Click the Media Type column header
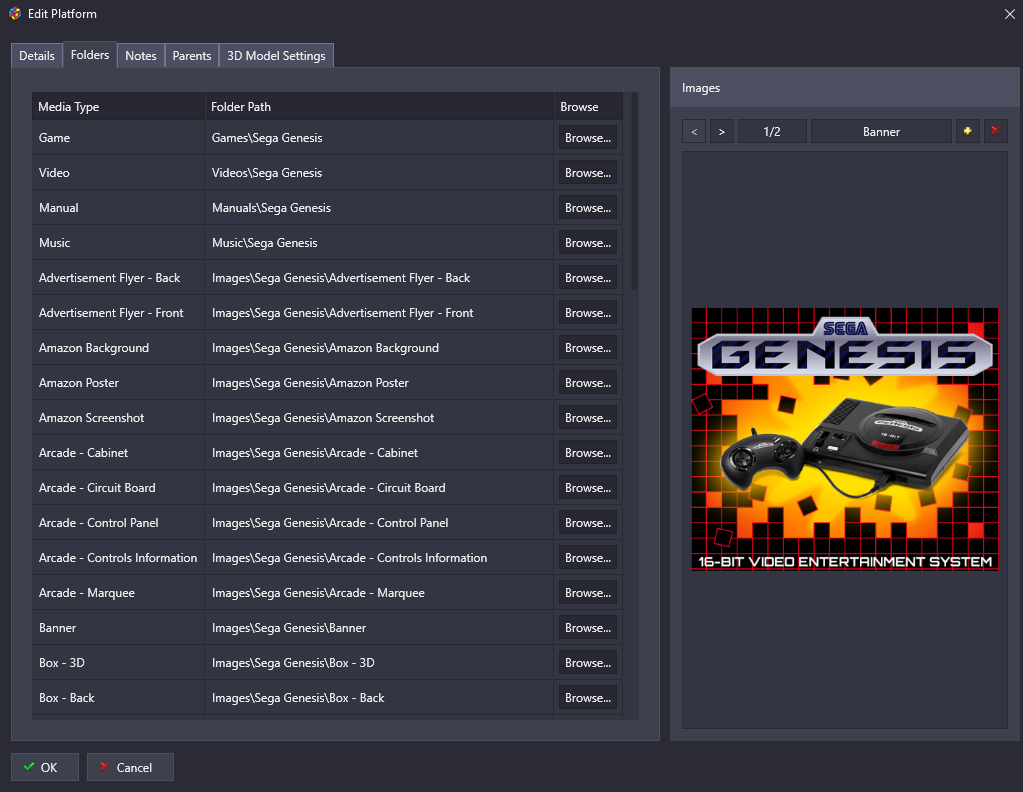 [118, 106]
